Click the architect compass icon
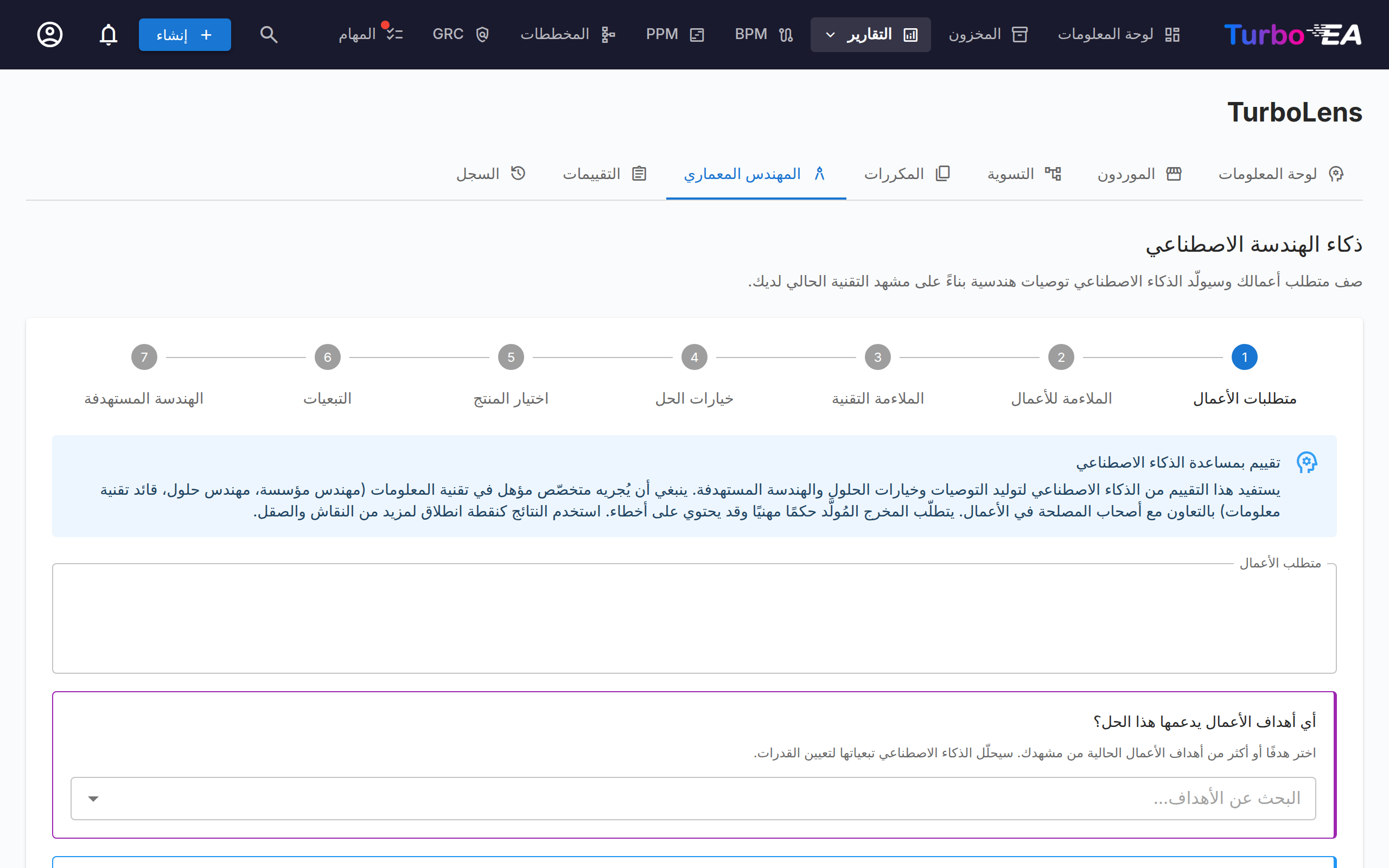This screenshot has width=1389, height=868. click(x=819, y=174)
